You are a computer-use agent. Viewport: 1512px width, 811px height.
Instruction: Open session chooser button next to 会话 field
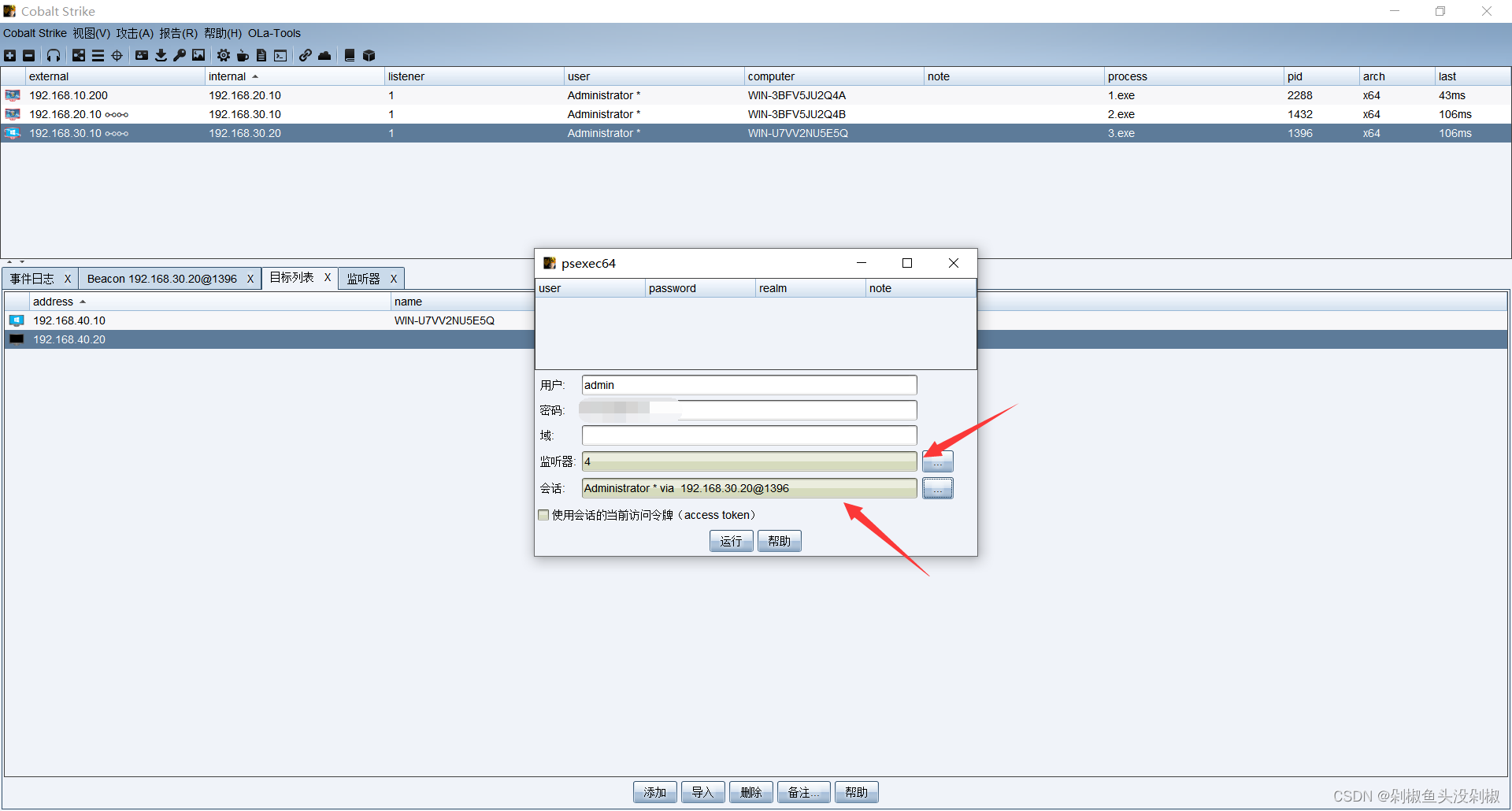938,488
